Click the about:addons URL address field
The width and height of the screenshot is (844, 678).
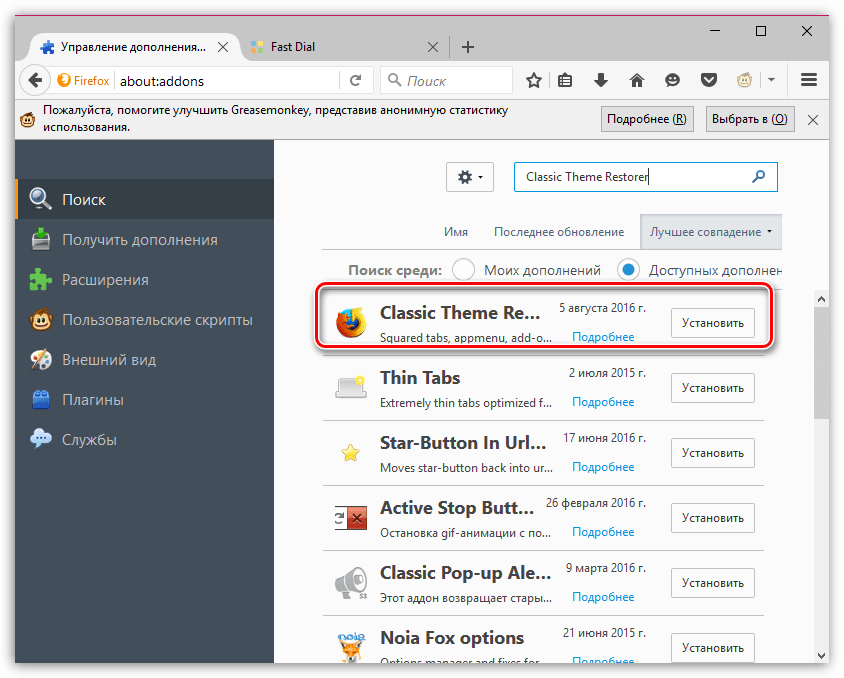pos(225,80)
